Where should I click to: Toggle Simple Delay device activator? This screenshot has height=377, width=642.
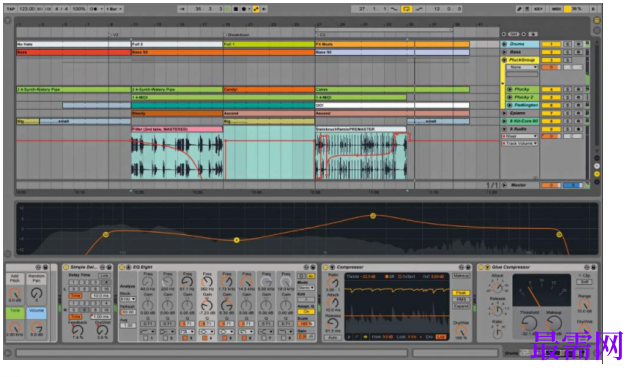[66, 267]
